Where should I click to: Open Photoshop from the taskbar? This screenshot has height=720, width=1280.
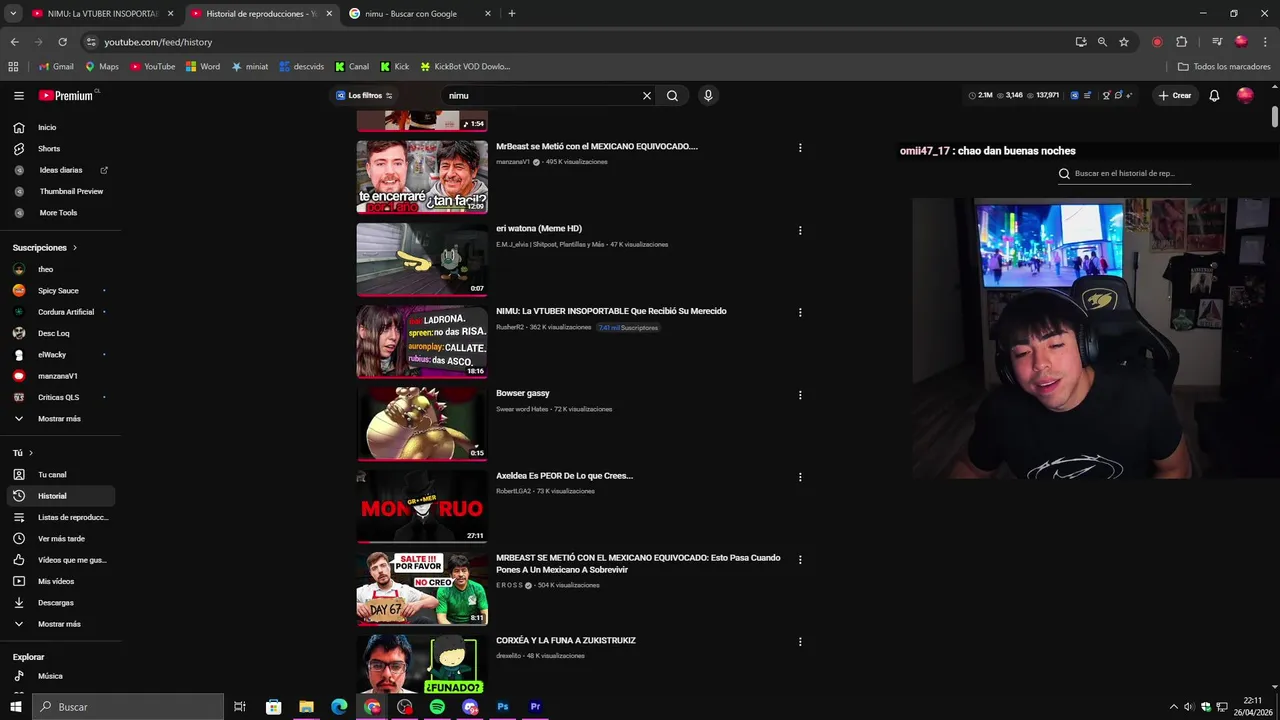coord(503,707)
